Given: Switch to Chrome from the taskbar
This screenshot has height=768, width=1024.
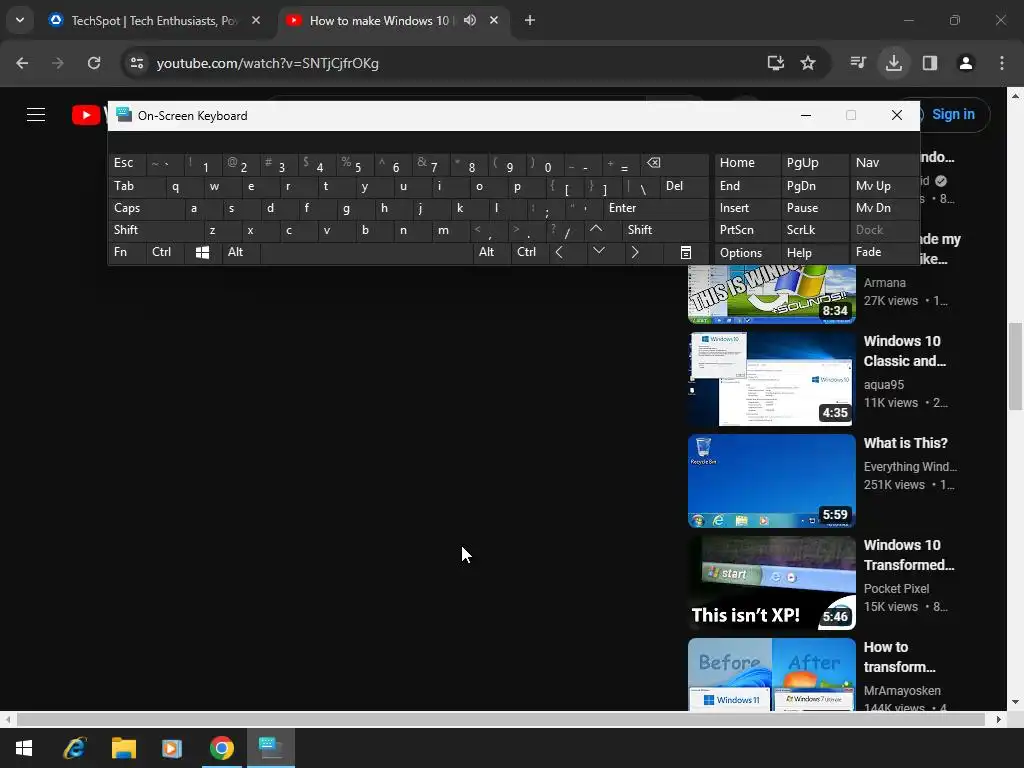Looking at the screenshot, I should coord(221,748).
